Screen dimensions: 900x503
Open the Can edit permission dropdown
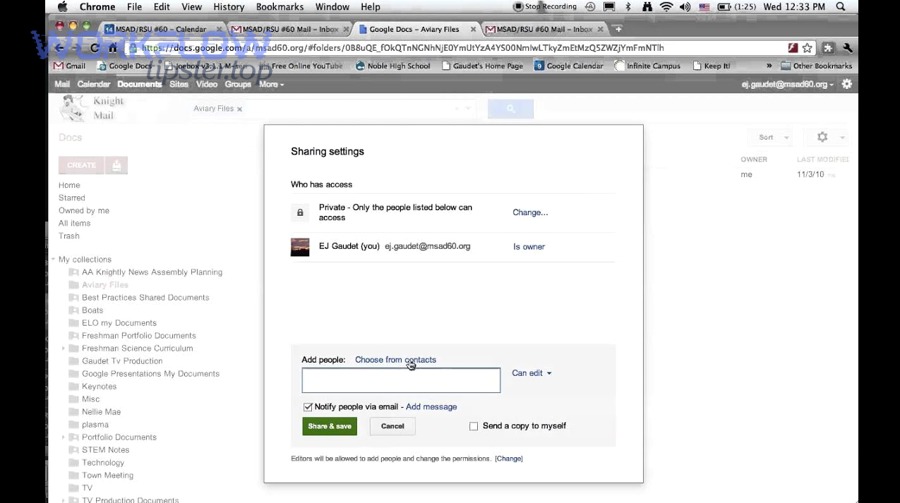(532, 373)
